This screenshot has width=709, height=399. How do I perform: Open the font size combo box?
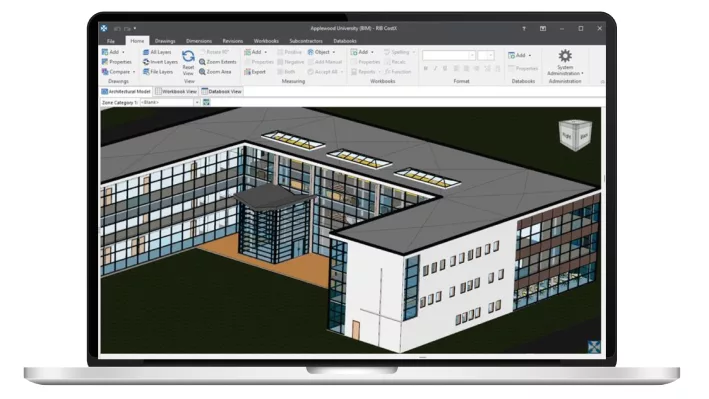(x=486, y=55)
